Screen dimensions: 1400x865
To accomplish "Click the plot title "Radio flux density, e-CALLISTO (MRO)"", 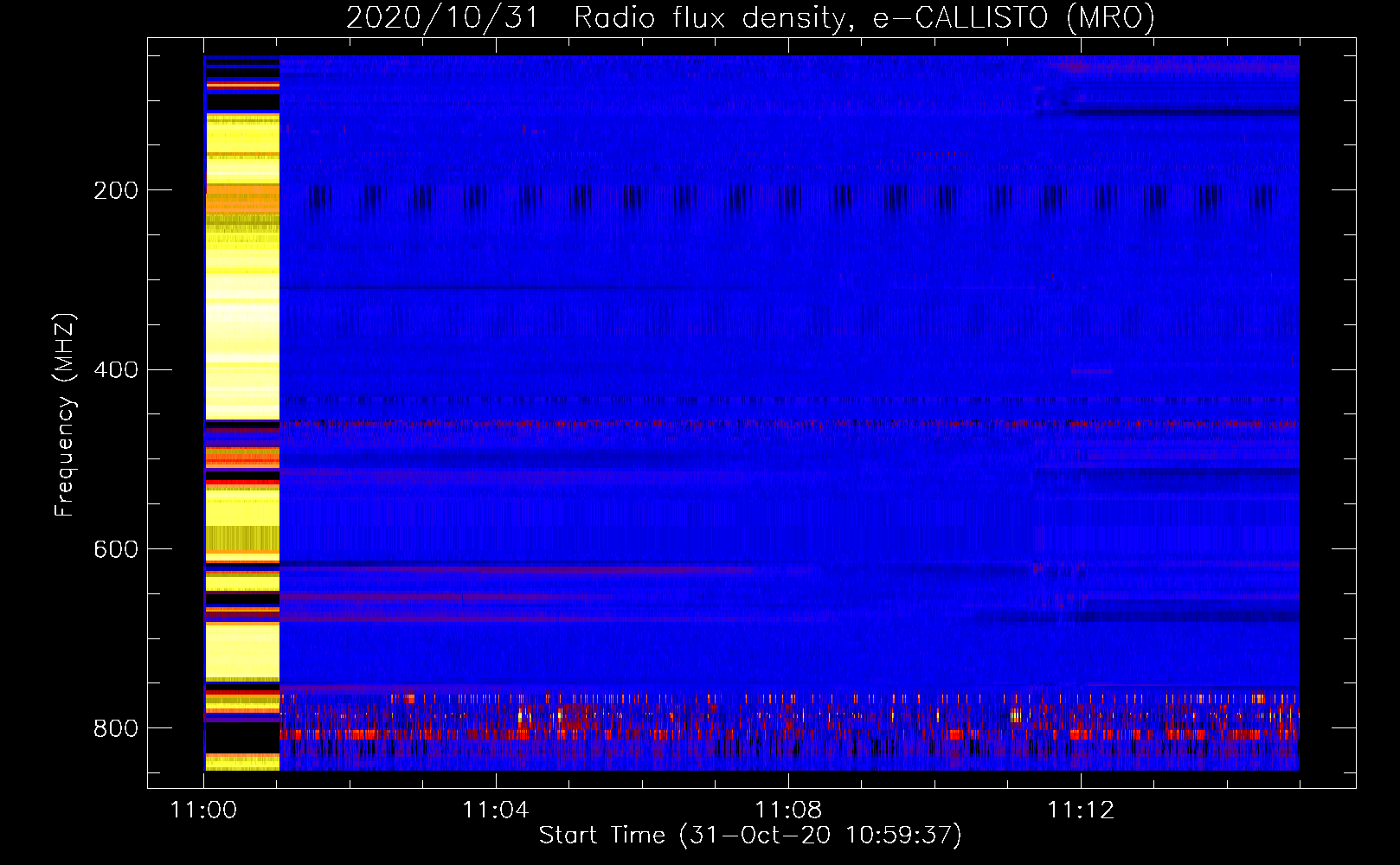I will pyautogui.click(x=864, y=18).
